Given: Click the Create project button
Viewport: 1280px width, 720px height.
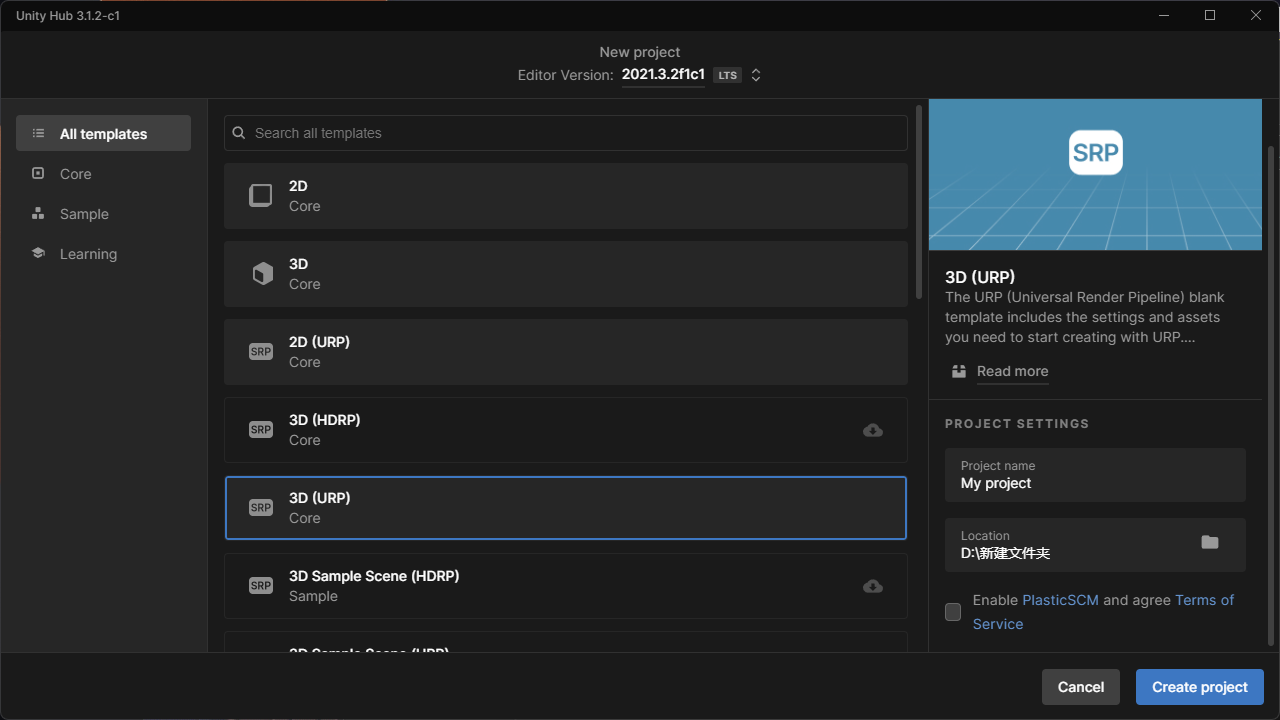Looking at the screenshot, I should (x=1200, y=687).
